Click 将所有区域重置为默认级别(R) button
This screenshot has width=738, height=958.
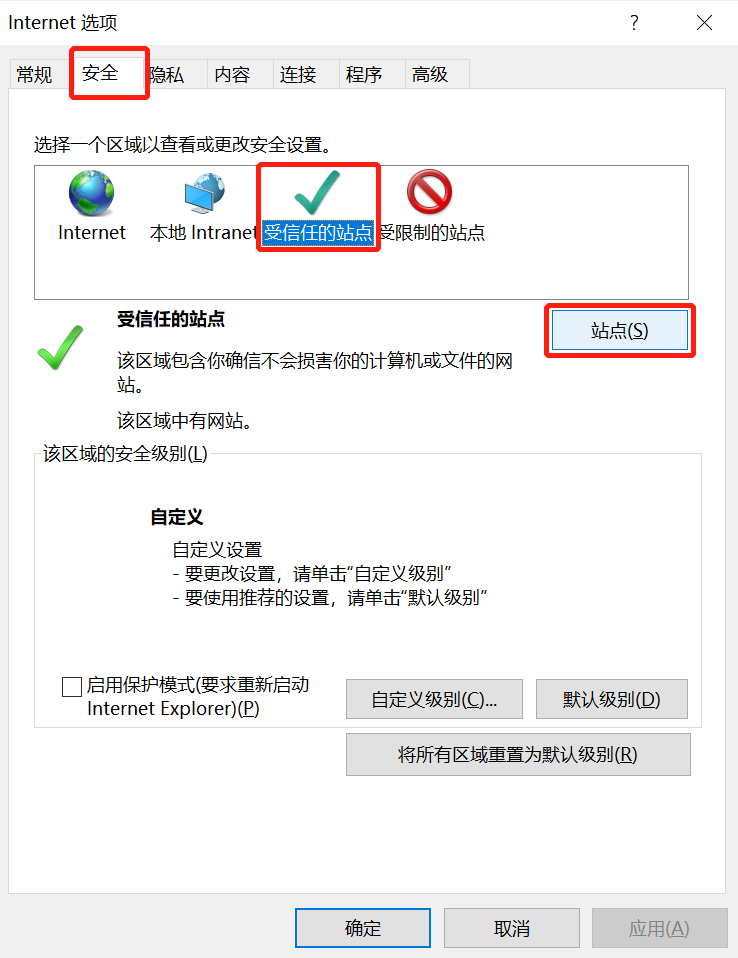coord(518,755)
